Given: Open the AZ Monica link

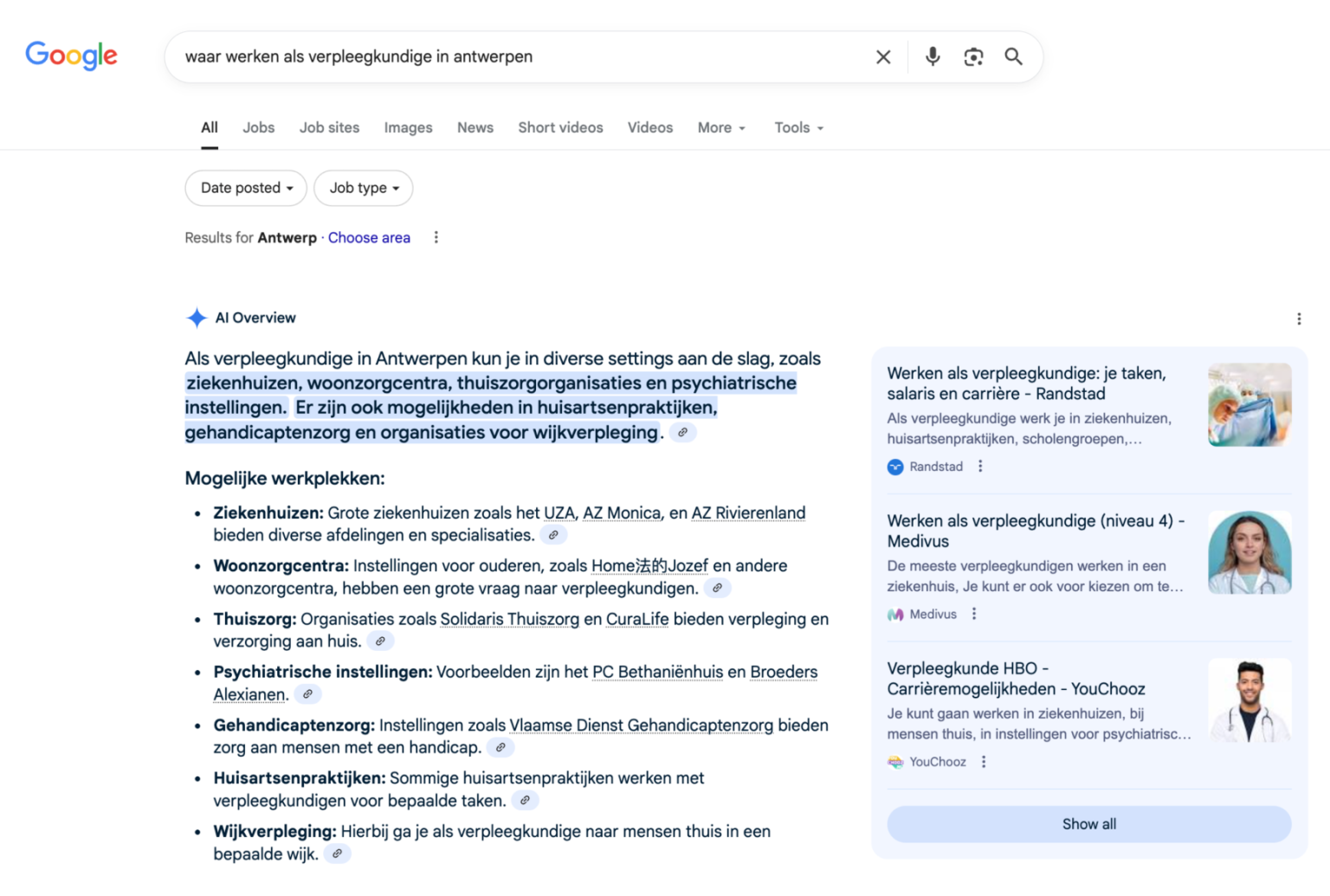Looking at the screenshot, I should (622, 513).
